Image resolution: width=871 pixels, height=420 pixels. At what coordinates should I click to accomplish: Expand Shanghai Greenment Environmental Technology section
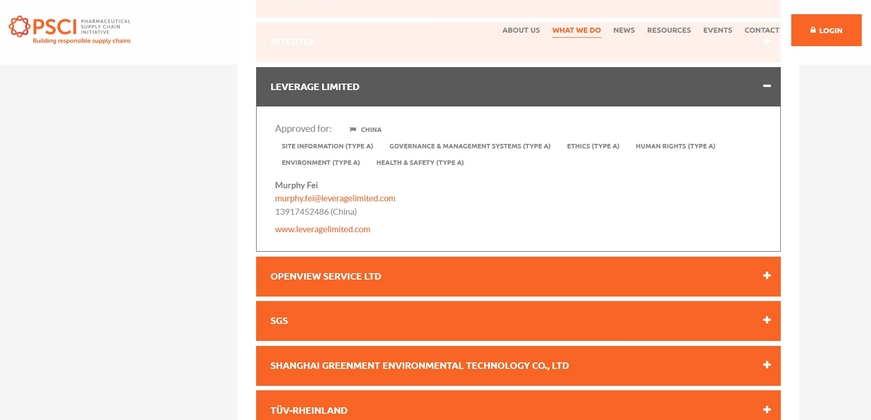419,366
